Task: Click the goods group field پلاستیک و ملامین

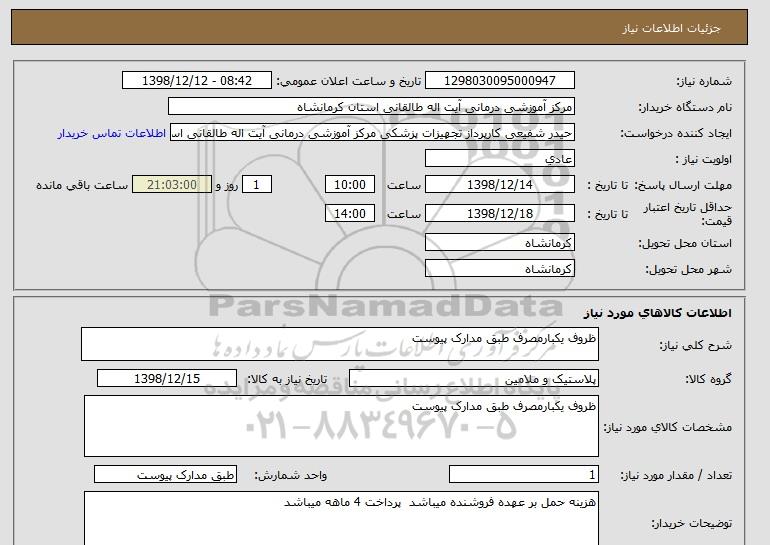Action: (473, 379)
